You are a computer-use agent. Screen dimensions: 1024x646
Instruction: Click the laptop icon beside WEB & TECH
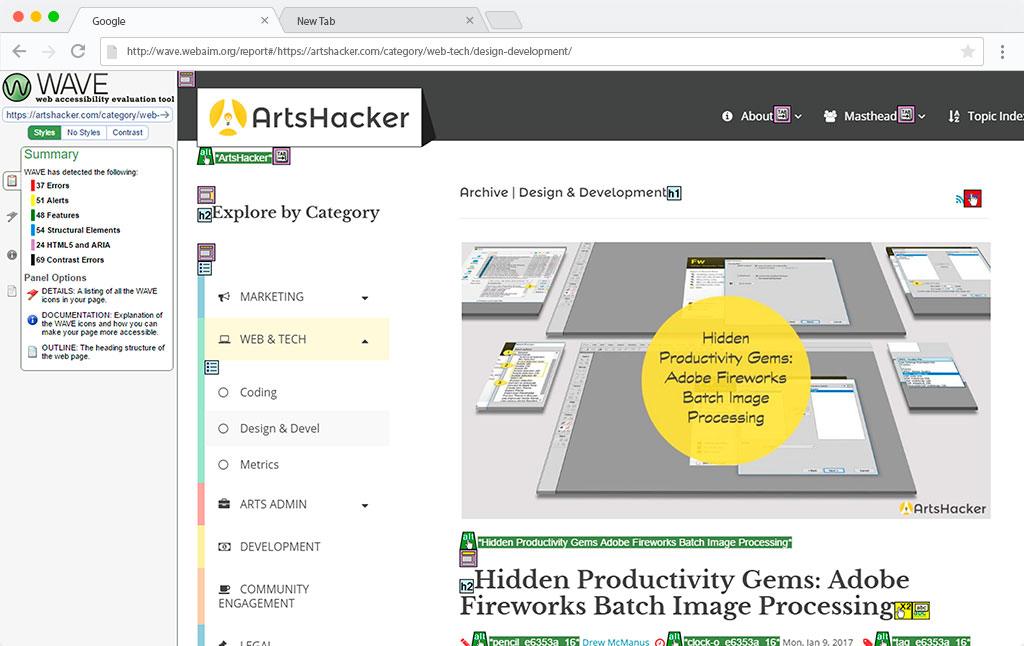(224, 340)
